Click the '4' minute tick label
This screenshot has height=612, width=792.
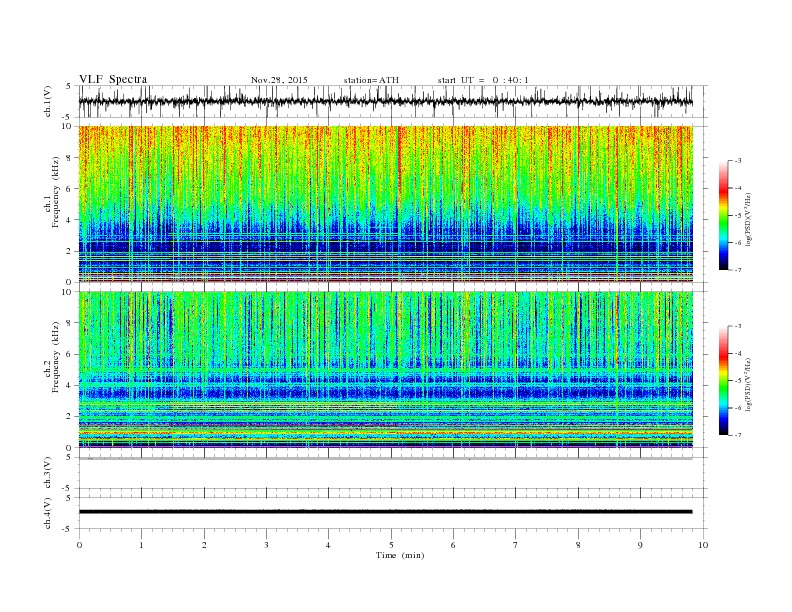pos(329,545)
